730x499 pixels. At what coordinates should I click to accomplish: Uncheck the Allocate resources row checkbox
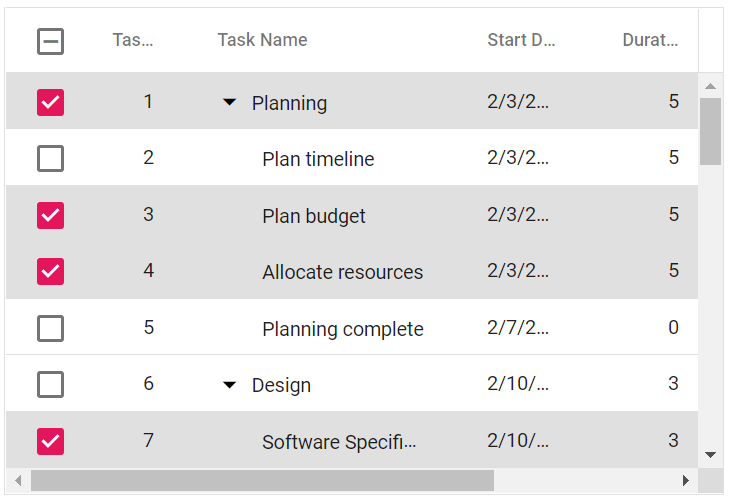50,271
